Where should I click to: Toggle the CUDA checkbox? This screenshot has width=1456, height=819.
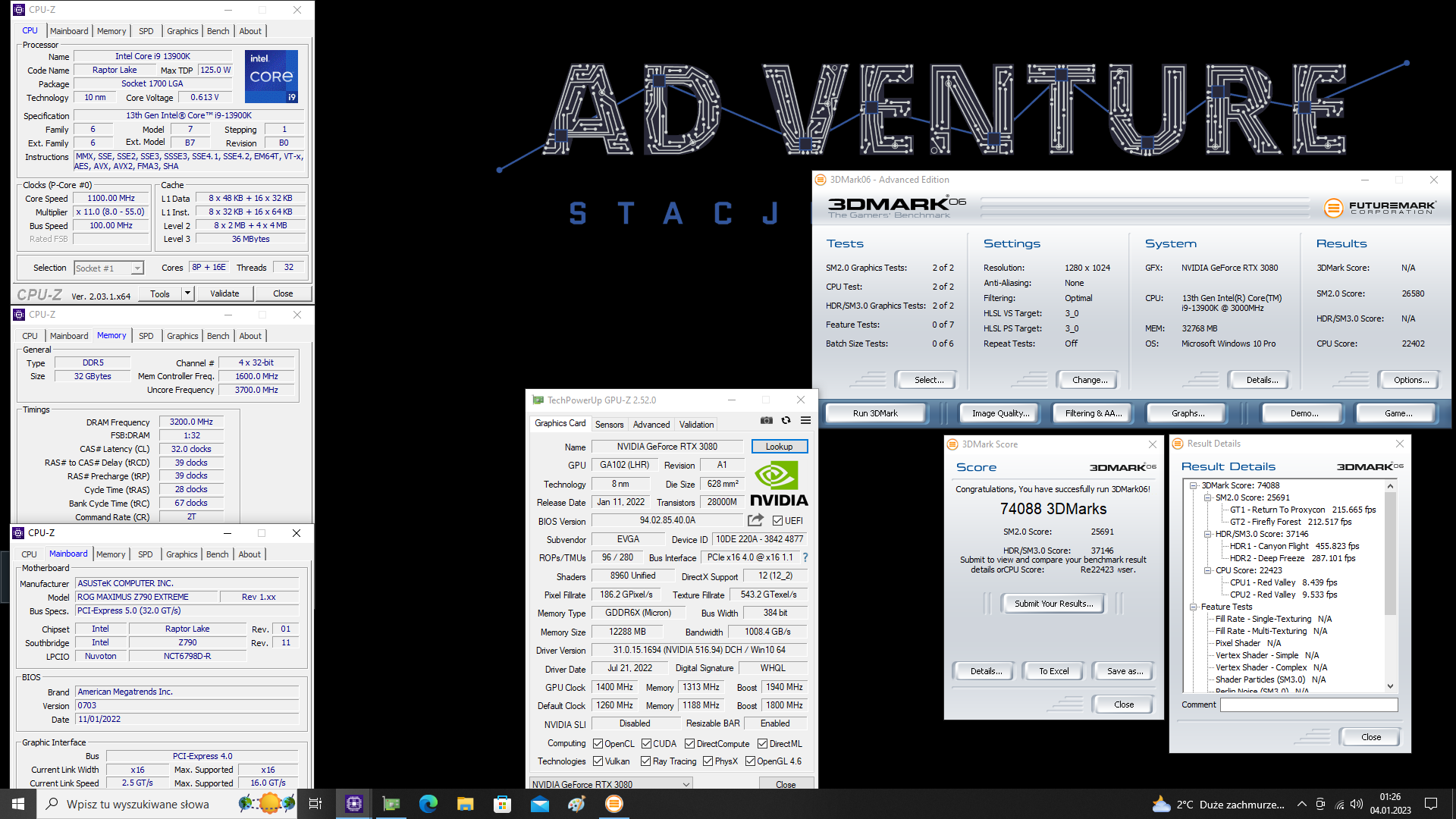click(x=646, y=744)
